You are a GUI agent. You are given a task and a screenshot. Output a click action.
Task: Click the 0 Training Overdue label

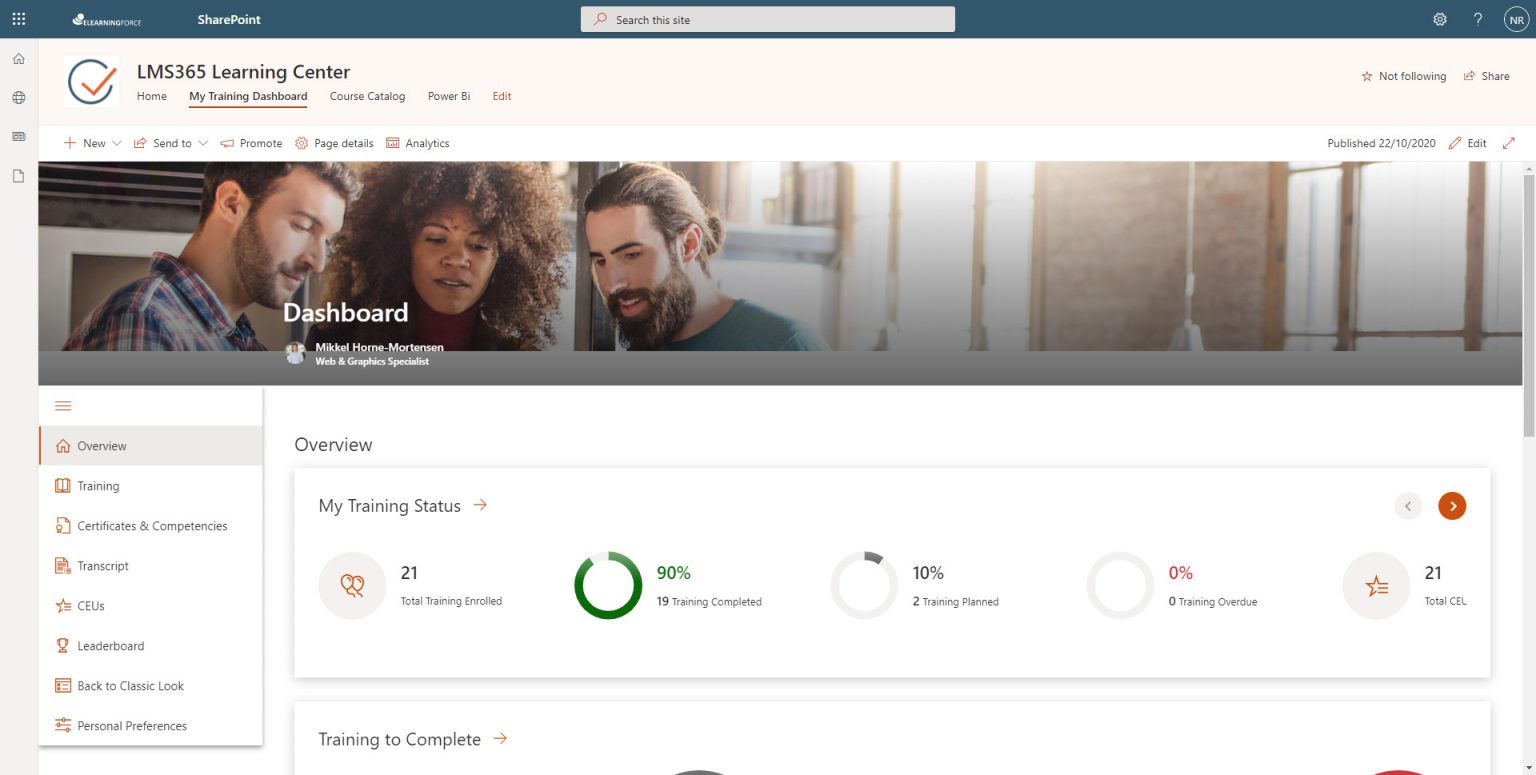point(1213,602)
